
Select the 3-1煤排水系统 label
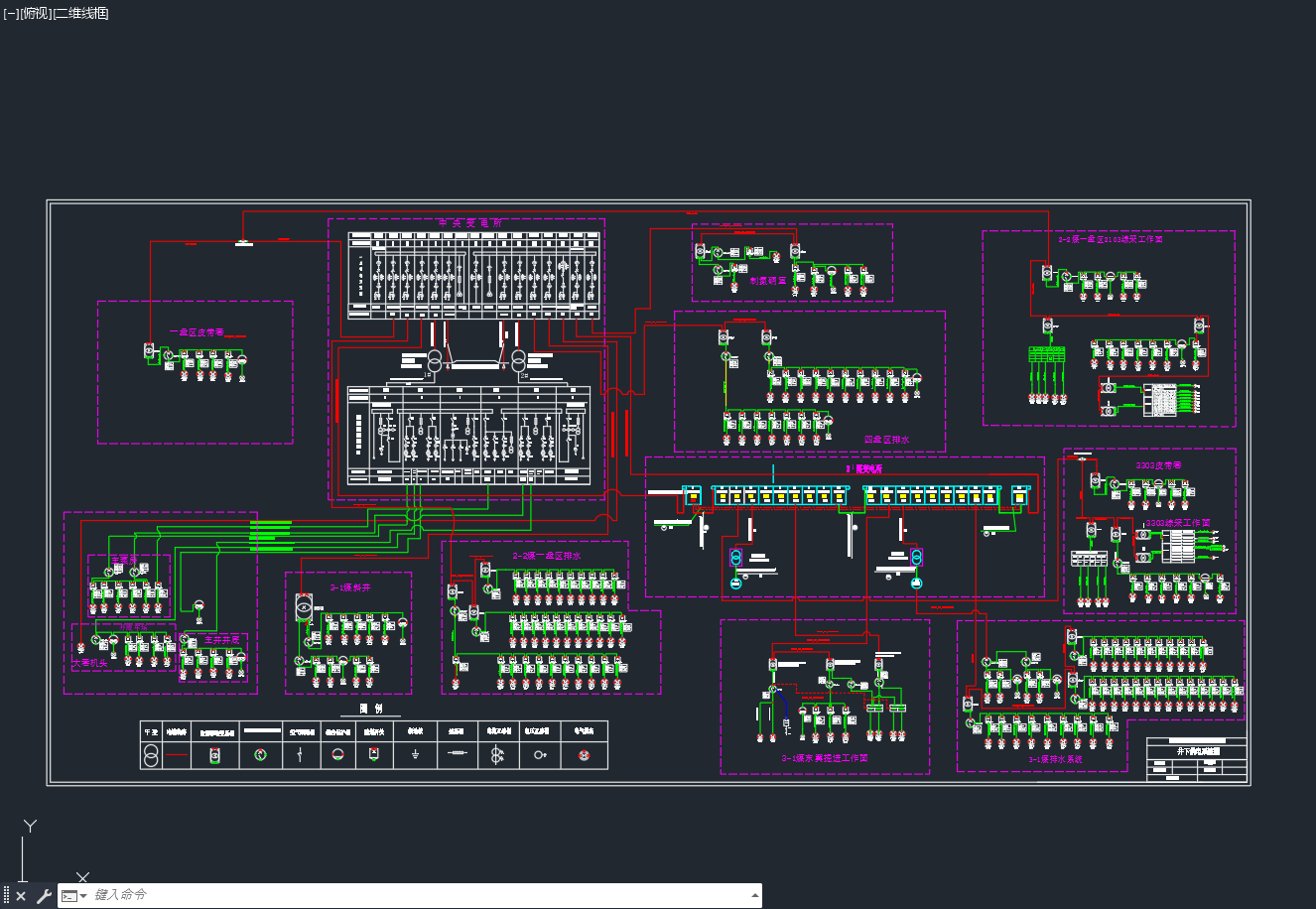coord(1054,759)
